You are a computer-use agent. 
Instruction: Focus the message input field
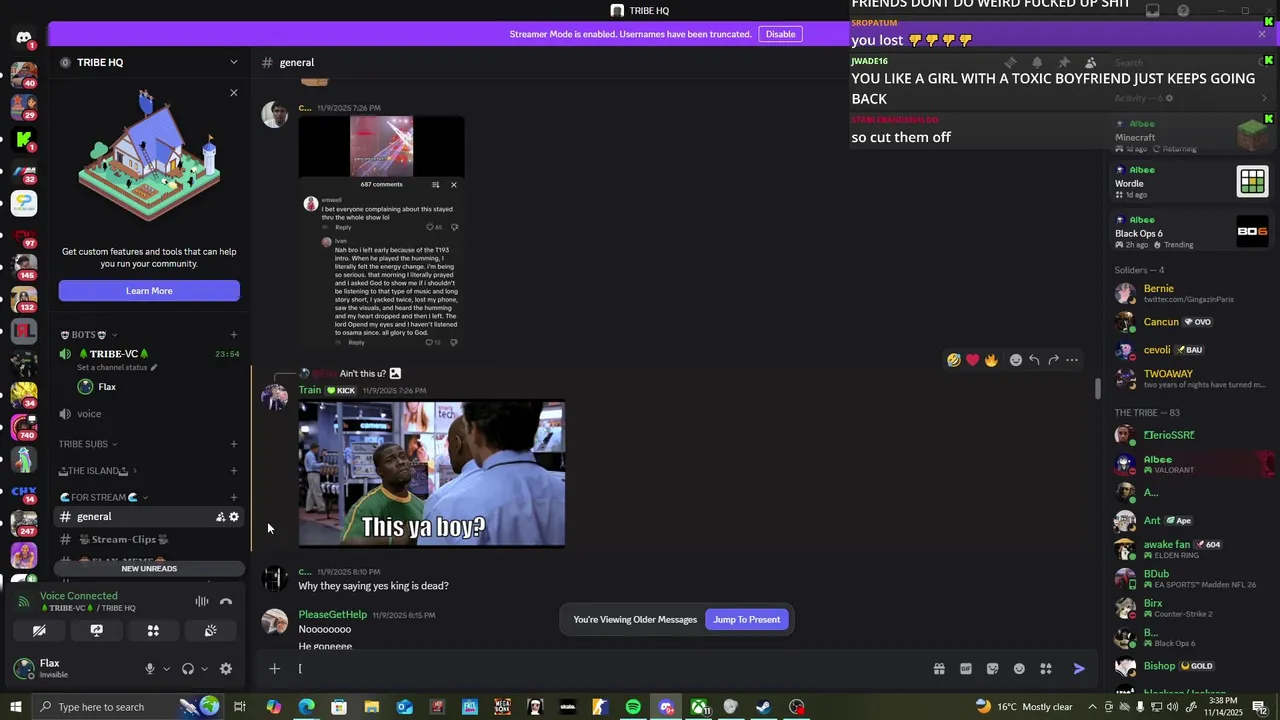point(610,669)
